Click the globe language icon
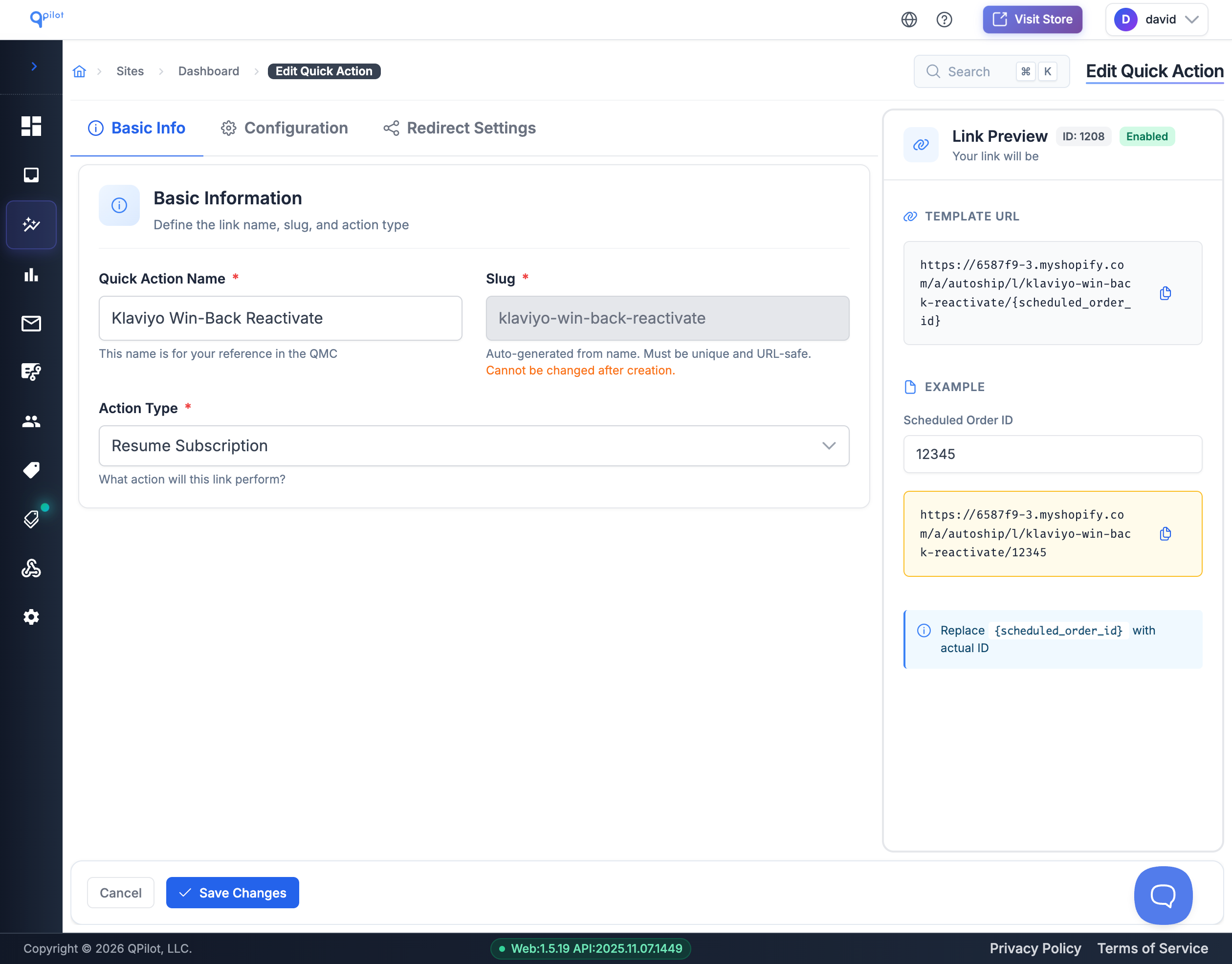1232x964 pixels. [x=909, y=20]
